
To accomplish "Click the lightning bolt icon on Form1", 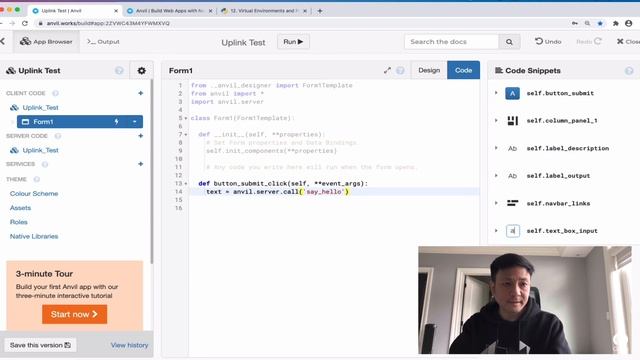I will coord(116,122).
